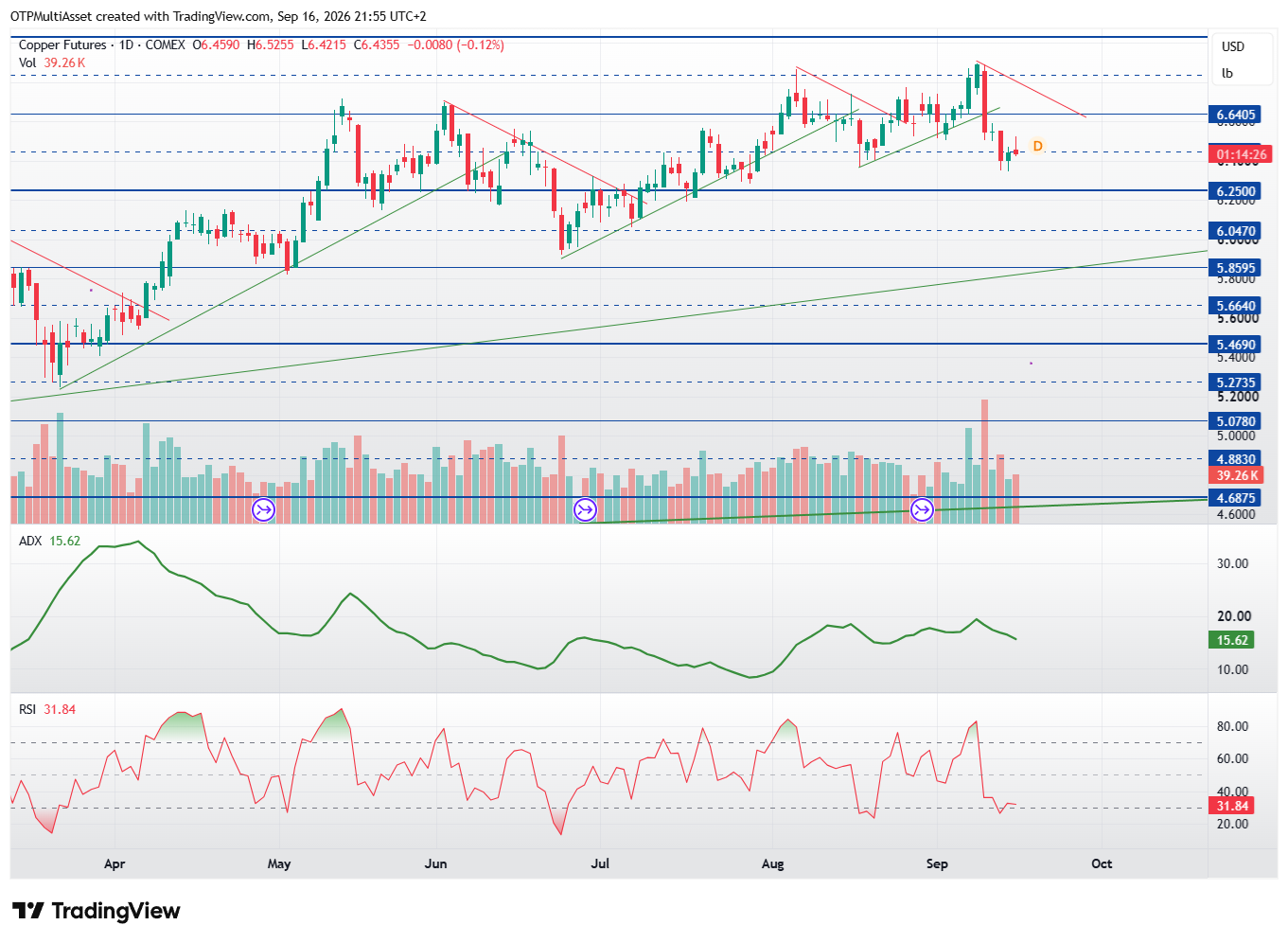The width and height of the screenshot is (1288, 943).
Task: Click the 5.8595 price level label
Action: [x=1236, y=268]
